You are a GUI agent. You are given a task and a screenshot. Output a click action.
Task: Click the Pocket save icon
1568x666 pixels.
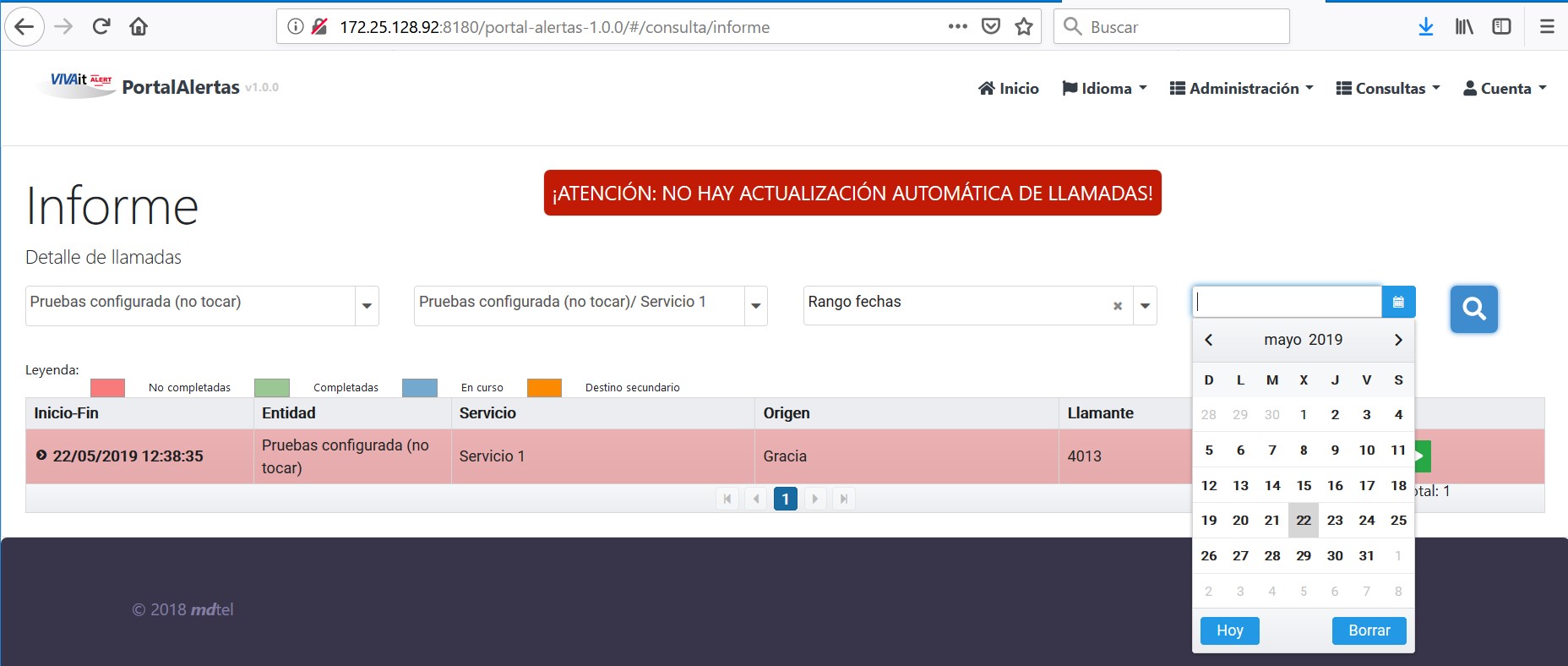pos(991,27)
